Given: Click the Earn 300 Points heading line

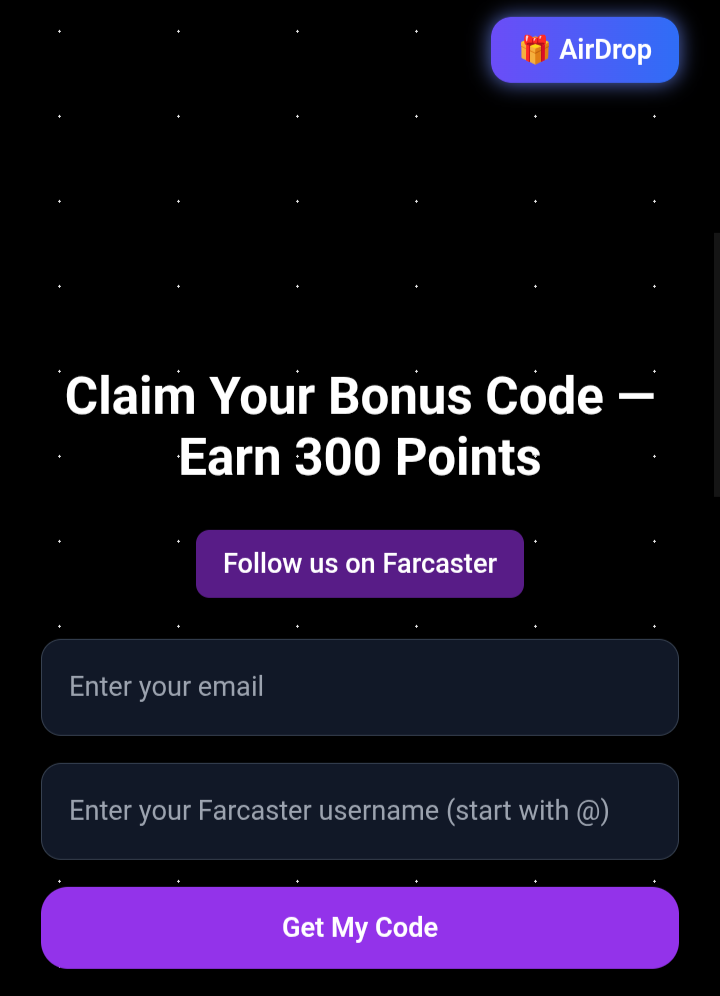Looking at the screenshot, I should tap(360, 457).
